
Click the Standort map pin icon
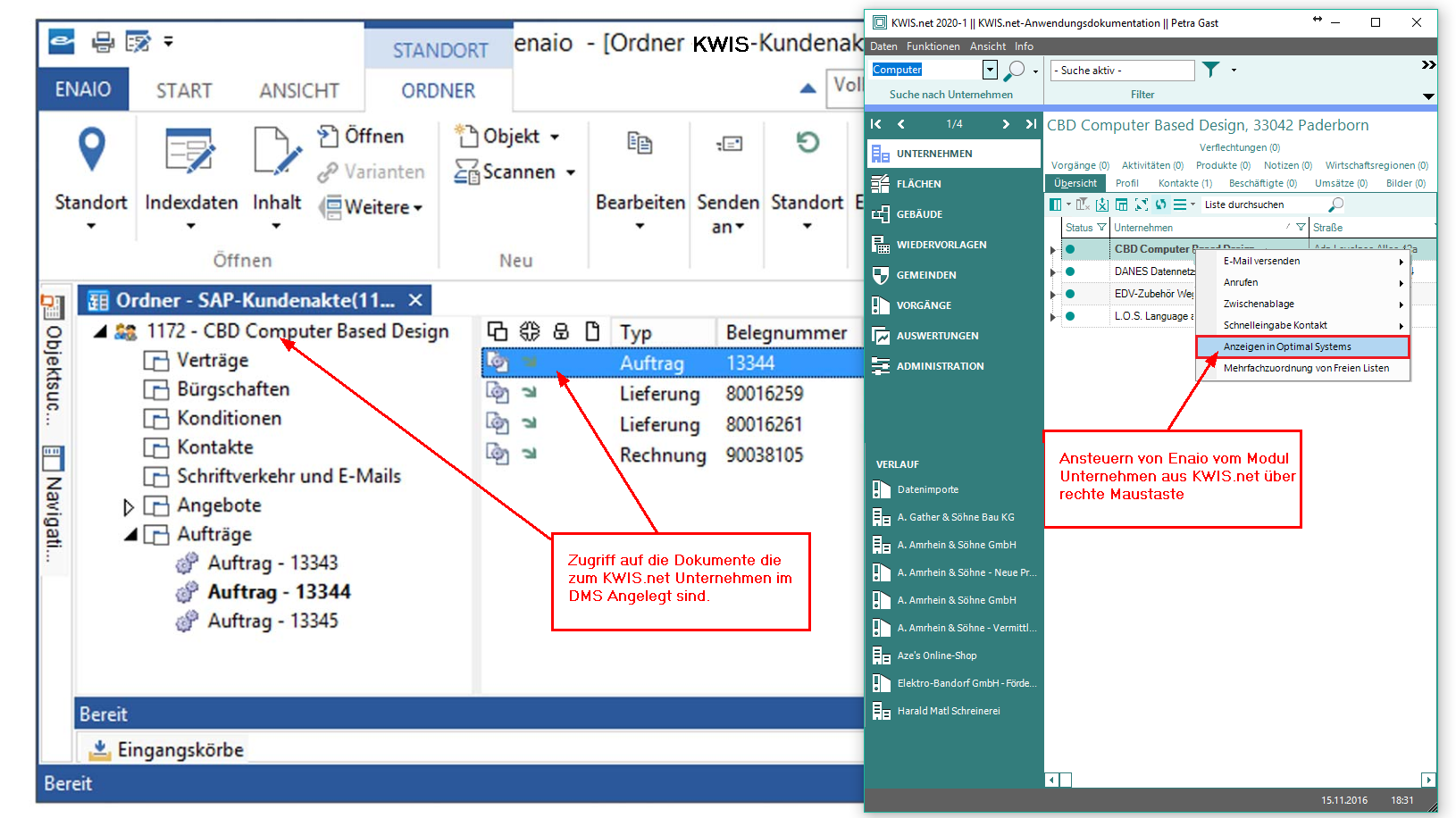91,149
